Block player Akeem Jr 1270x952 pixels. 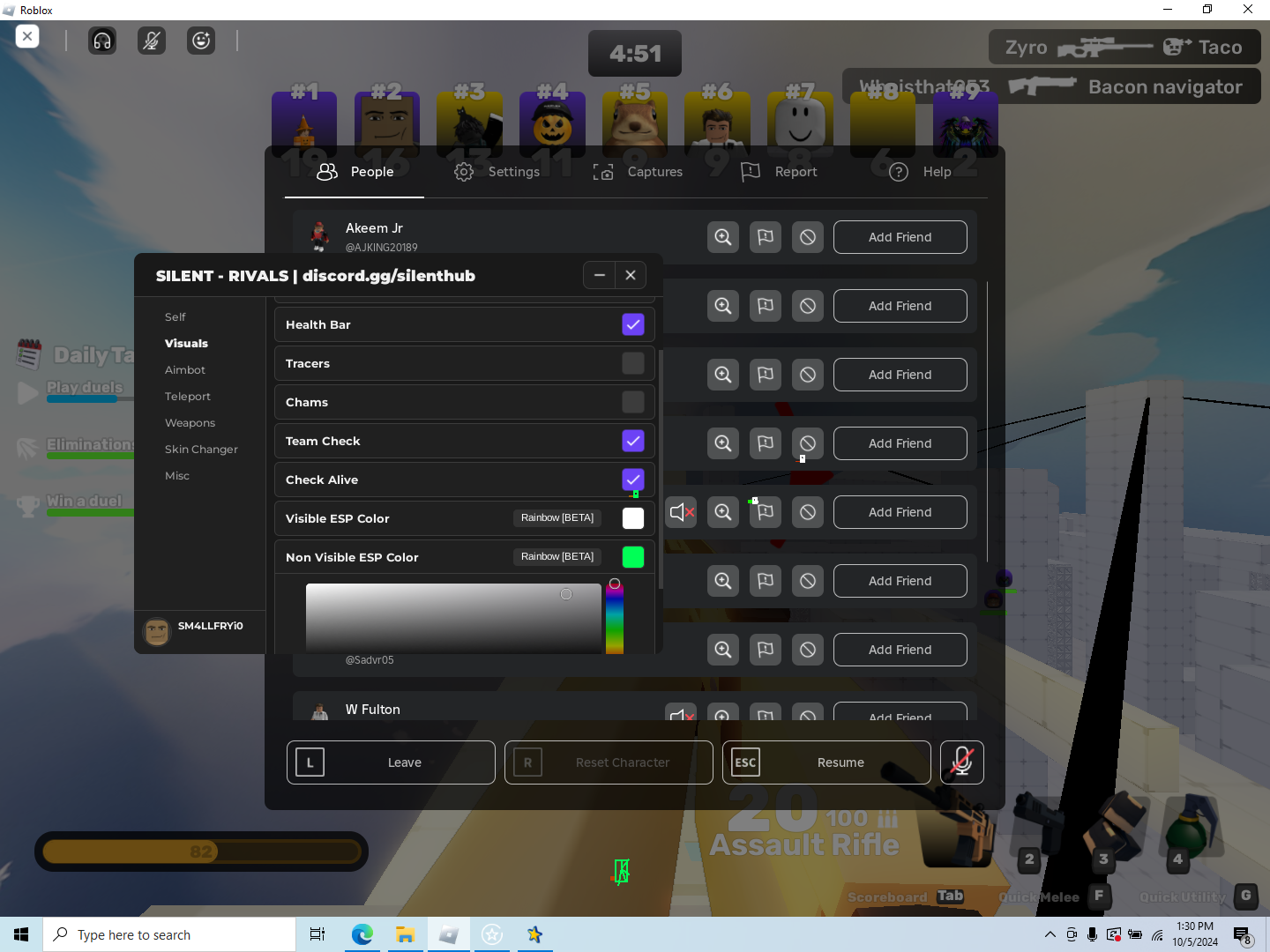(808, 237)
